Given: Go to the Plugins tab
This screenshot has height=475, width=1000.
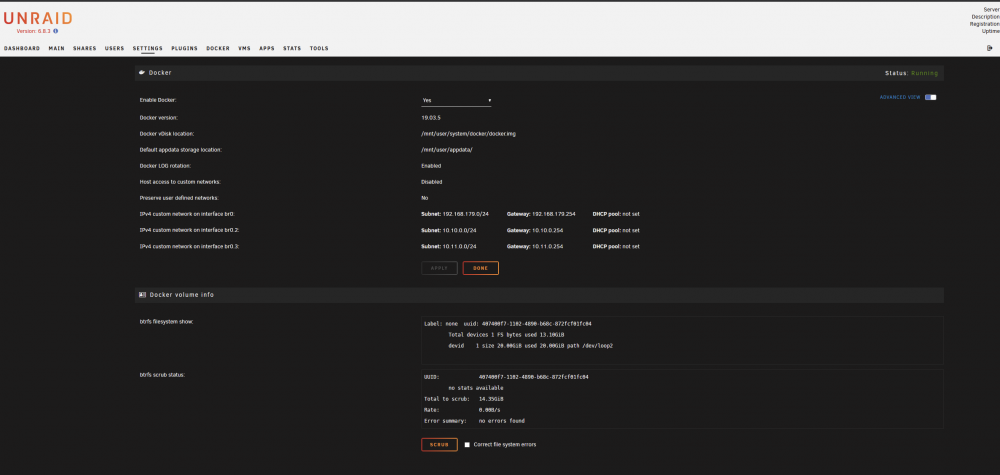Looking at the screenshot, I should [184, 48].
